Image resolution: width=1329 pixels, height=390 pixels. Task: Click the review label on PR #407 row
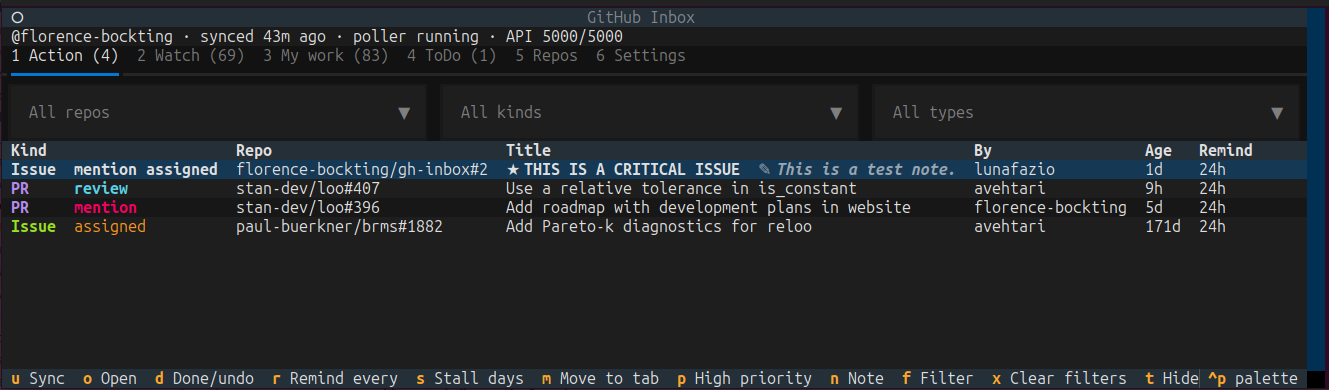(101, 189)
